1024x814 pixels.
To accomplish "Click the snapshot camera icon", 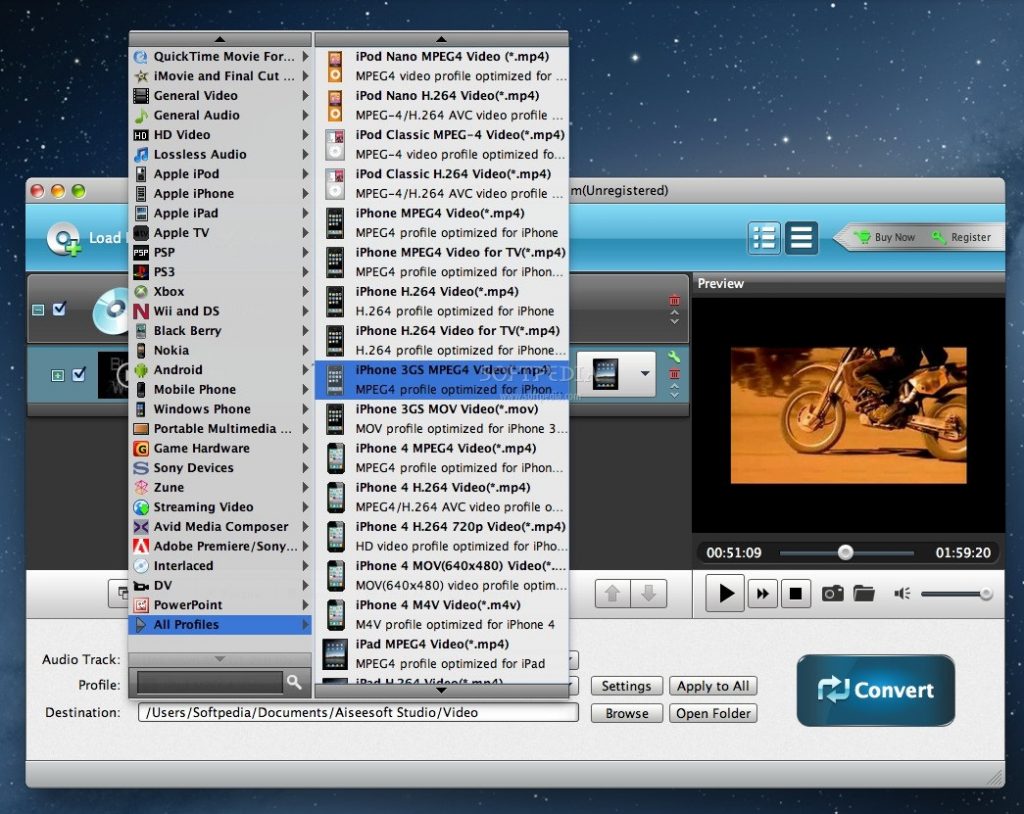I will 832,594.
